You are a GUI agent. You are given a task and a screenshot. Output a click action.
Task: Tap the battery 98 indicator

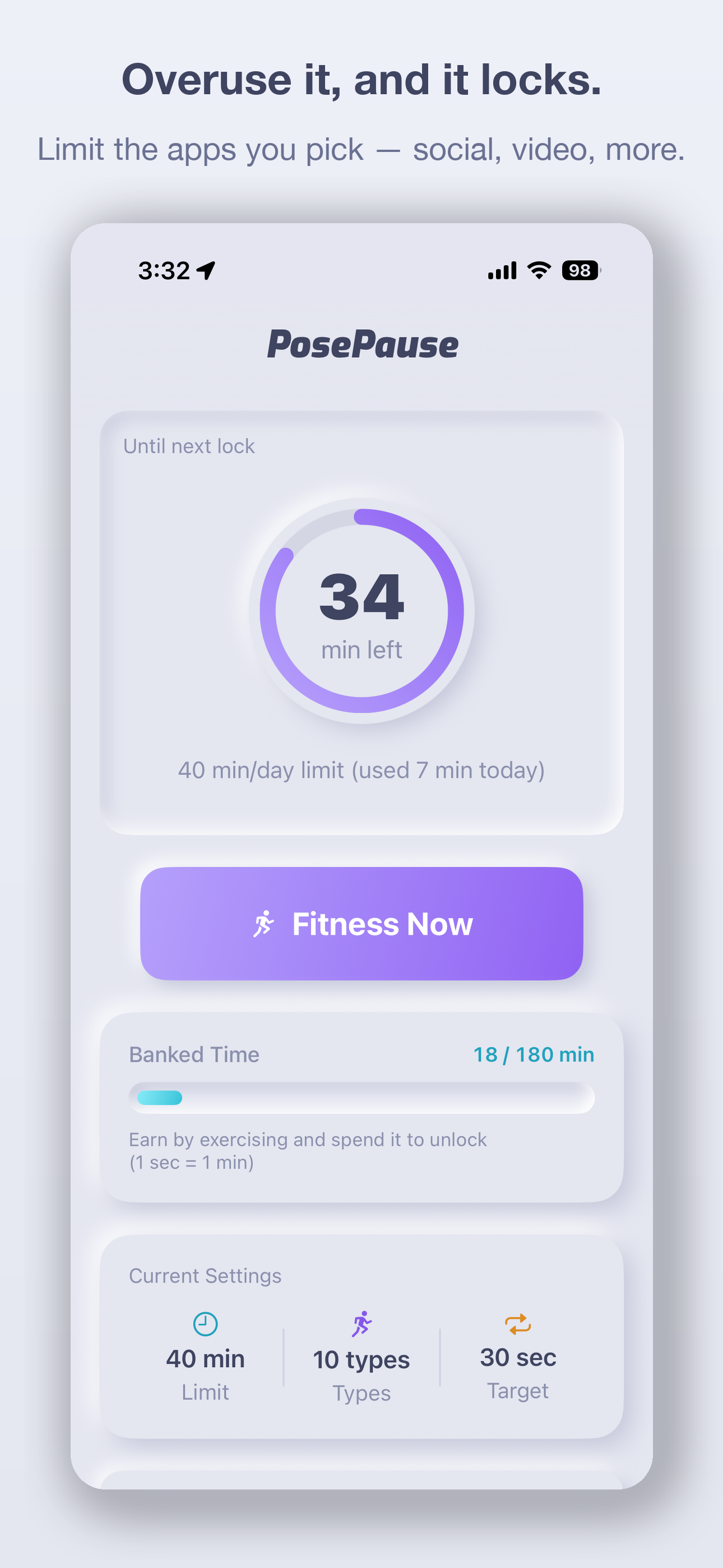[x=581, y=270]
